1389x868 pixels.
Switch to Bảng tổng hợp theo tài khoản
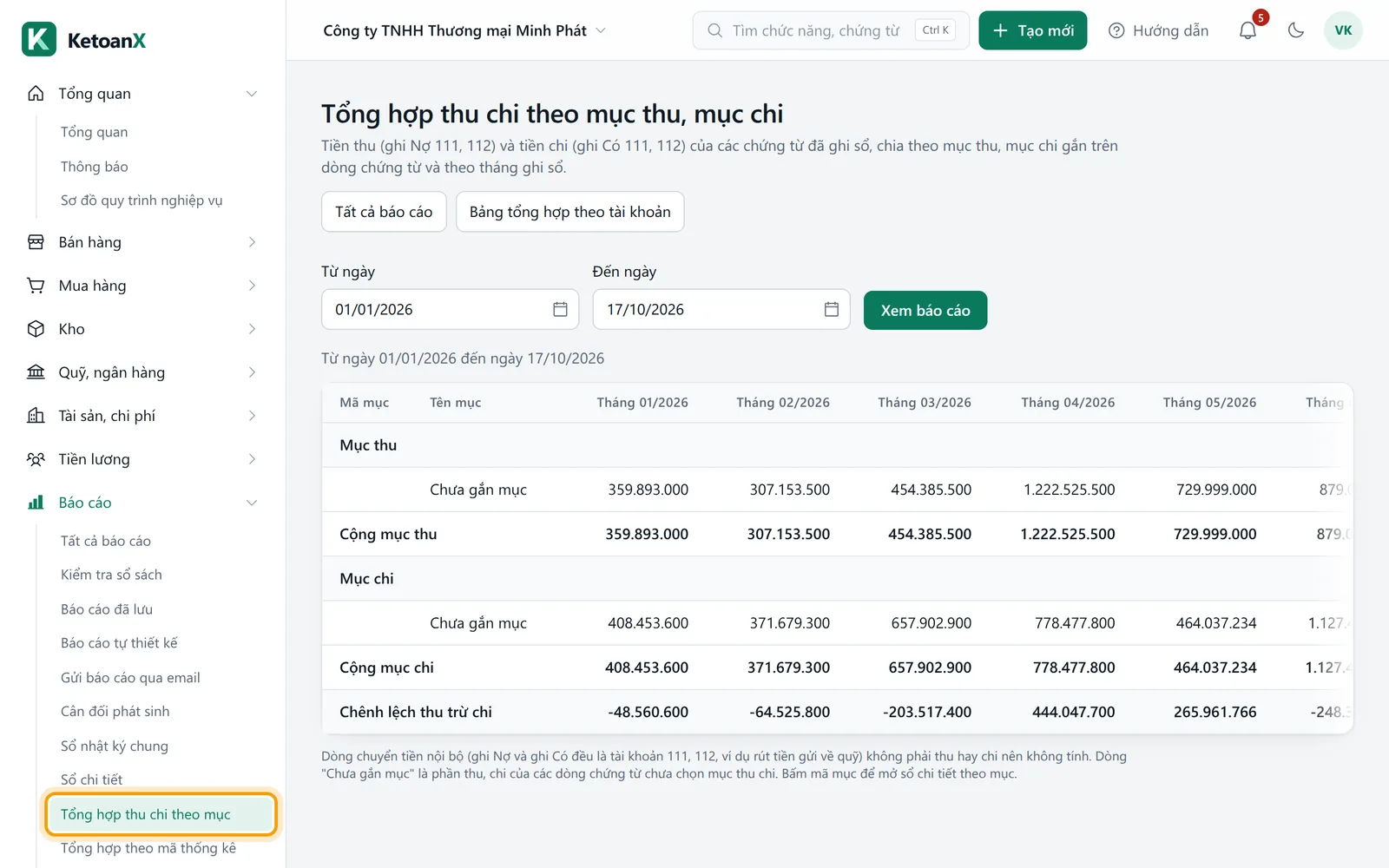coord(569,212)
